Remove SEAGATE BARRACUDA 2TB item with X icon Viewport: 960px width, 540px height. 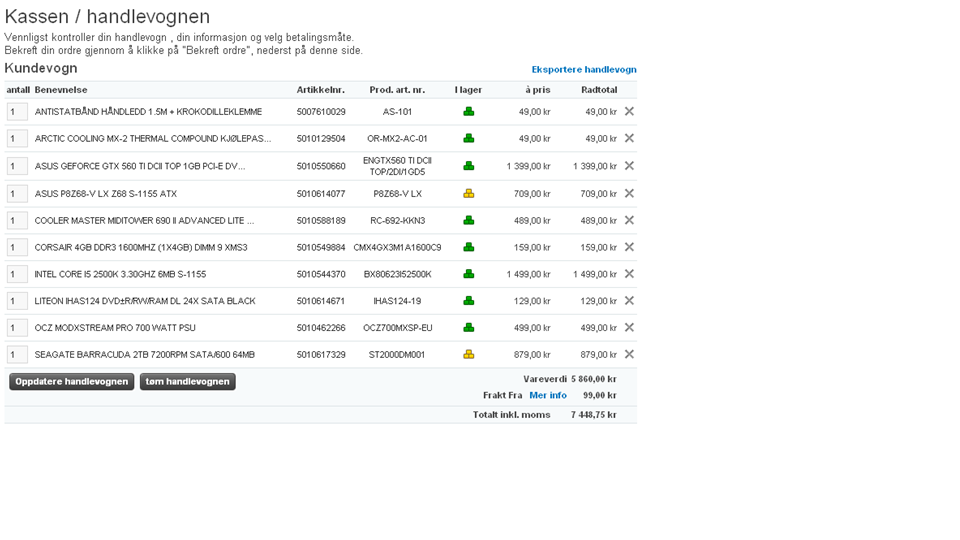point(629,354)
